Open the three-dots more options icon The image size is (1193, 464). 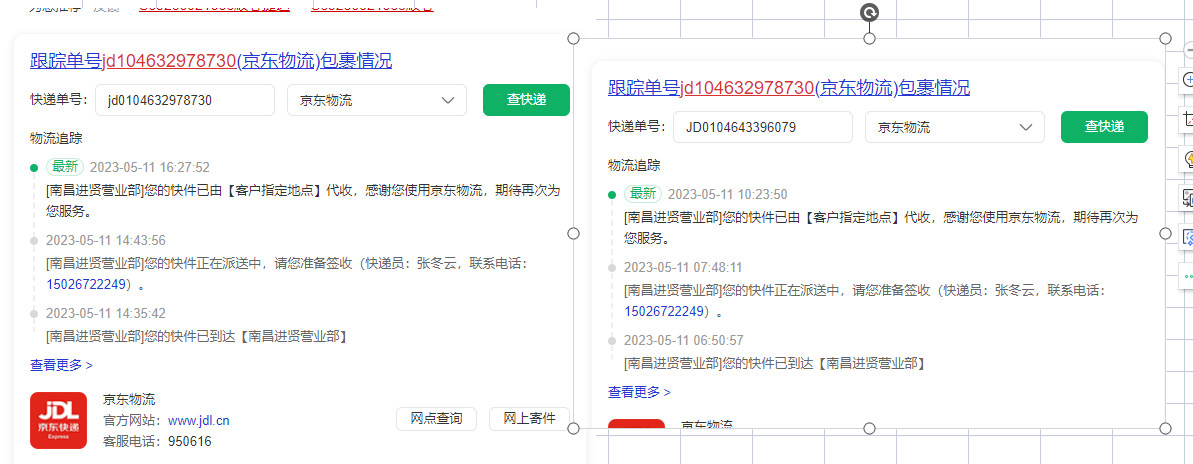click(x=1188, y=276)
